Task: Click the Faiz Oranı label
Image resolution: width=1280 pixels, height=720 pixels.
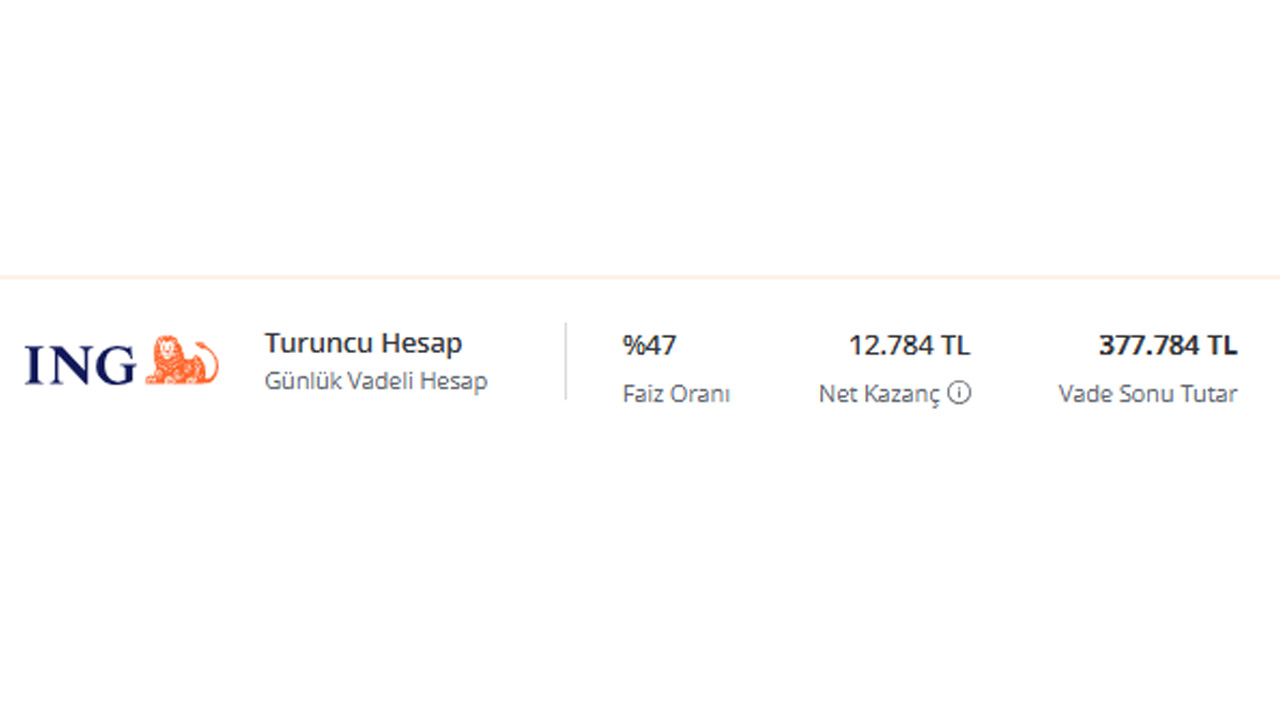Action: pos(676,394)
